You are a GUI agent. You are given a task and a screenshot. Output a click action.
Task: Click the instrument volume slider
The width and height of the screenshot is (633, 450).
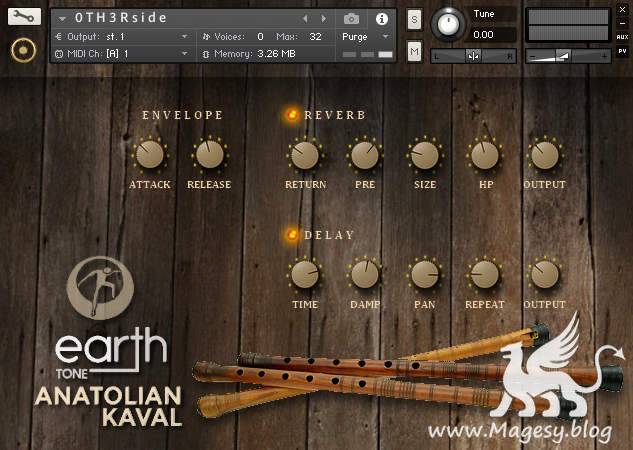pos(568,56)
